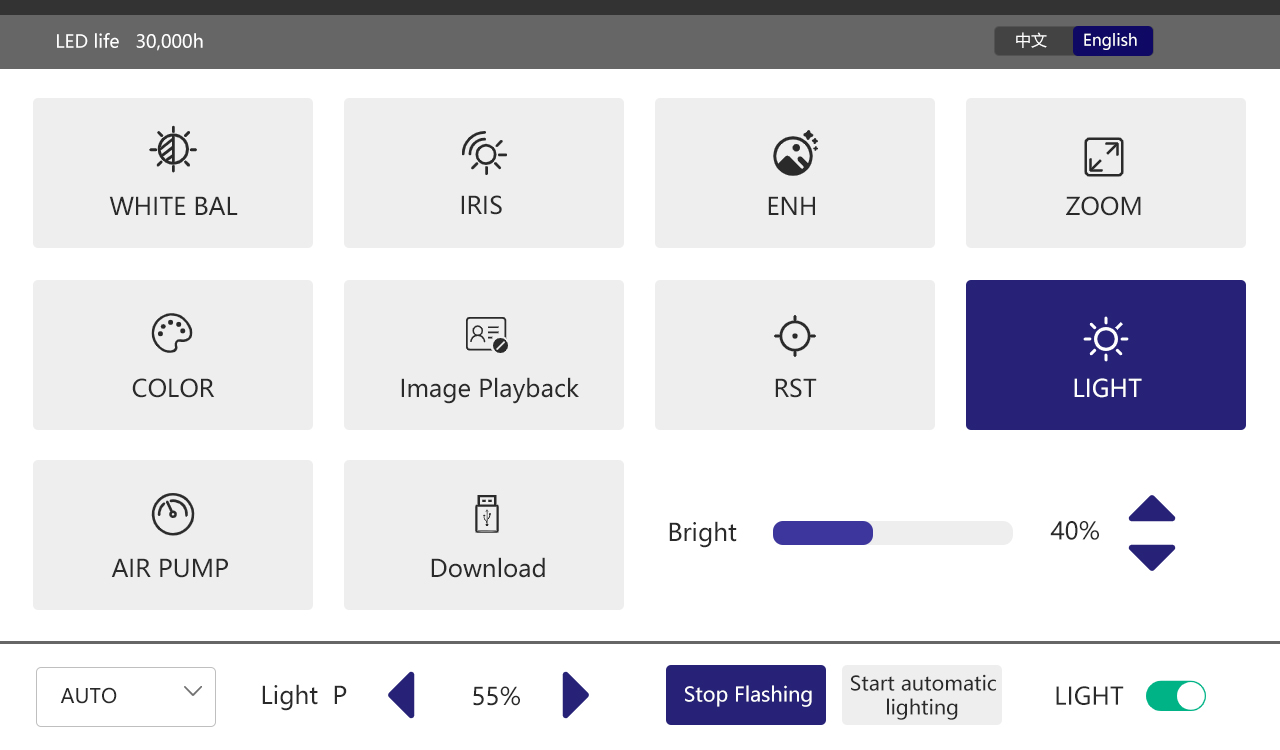
Task: Open the Download USB tile
Action: click(484, 535)
